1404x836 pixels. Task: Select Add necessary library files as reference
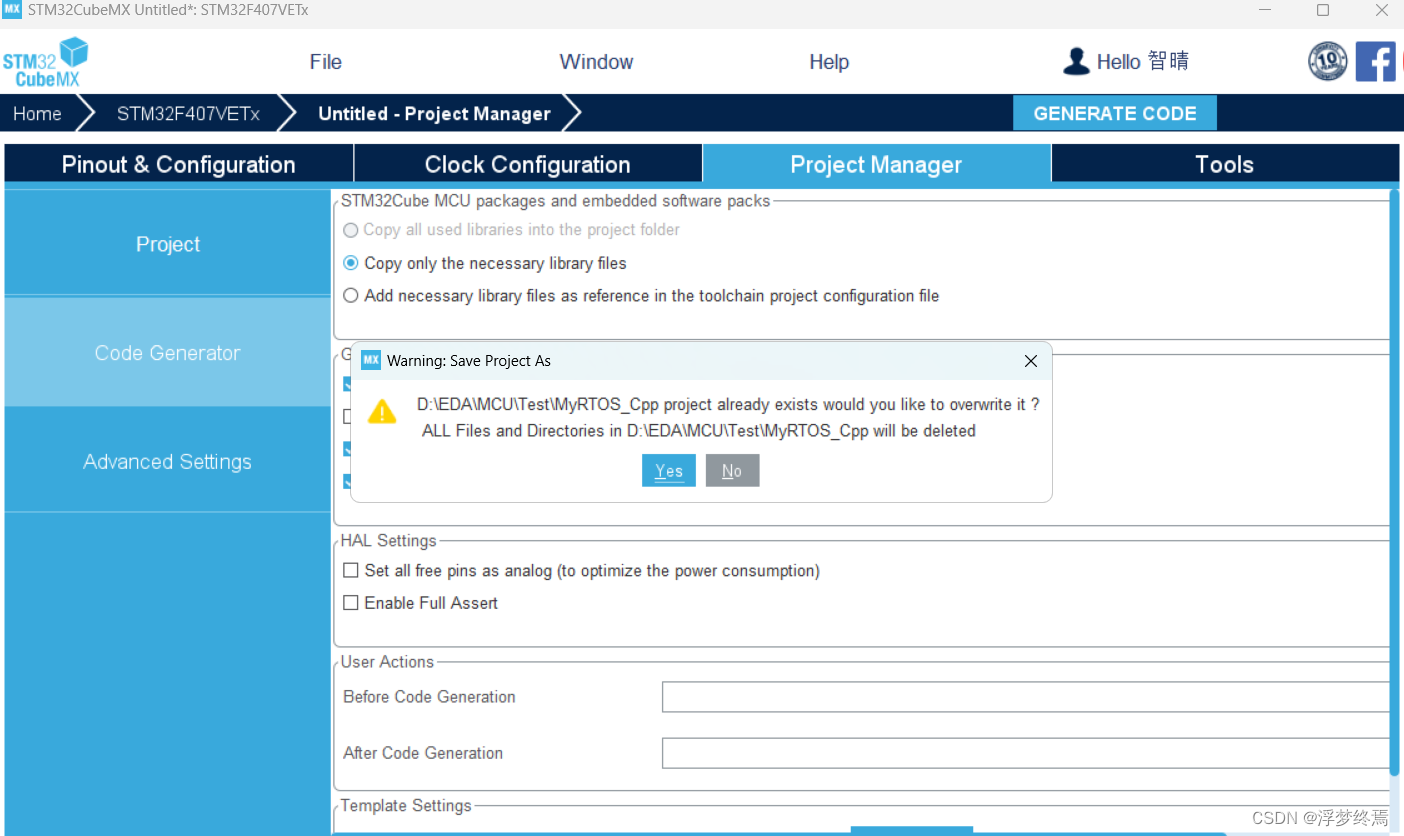tap(351, 296)
